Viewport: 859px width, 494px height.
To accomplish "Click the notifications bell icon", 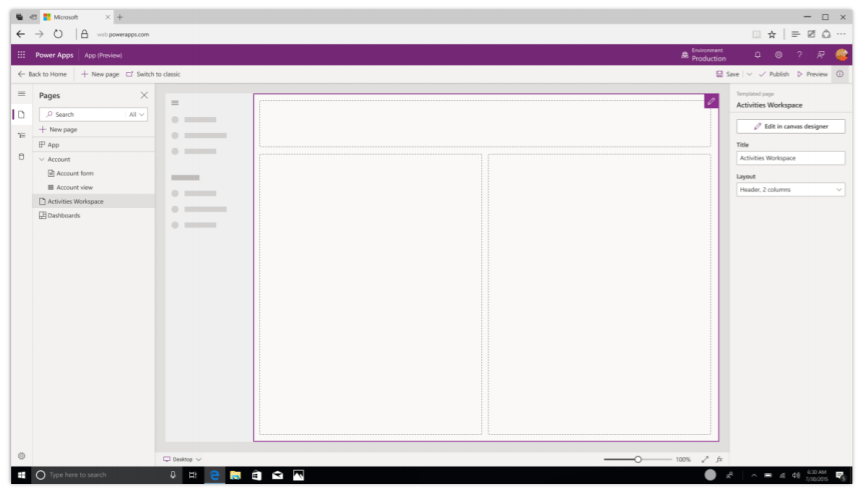I will (757, 55).
